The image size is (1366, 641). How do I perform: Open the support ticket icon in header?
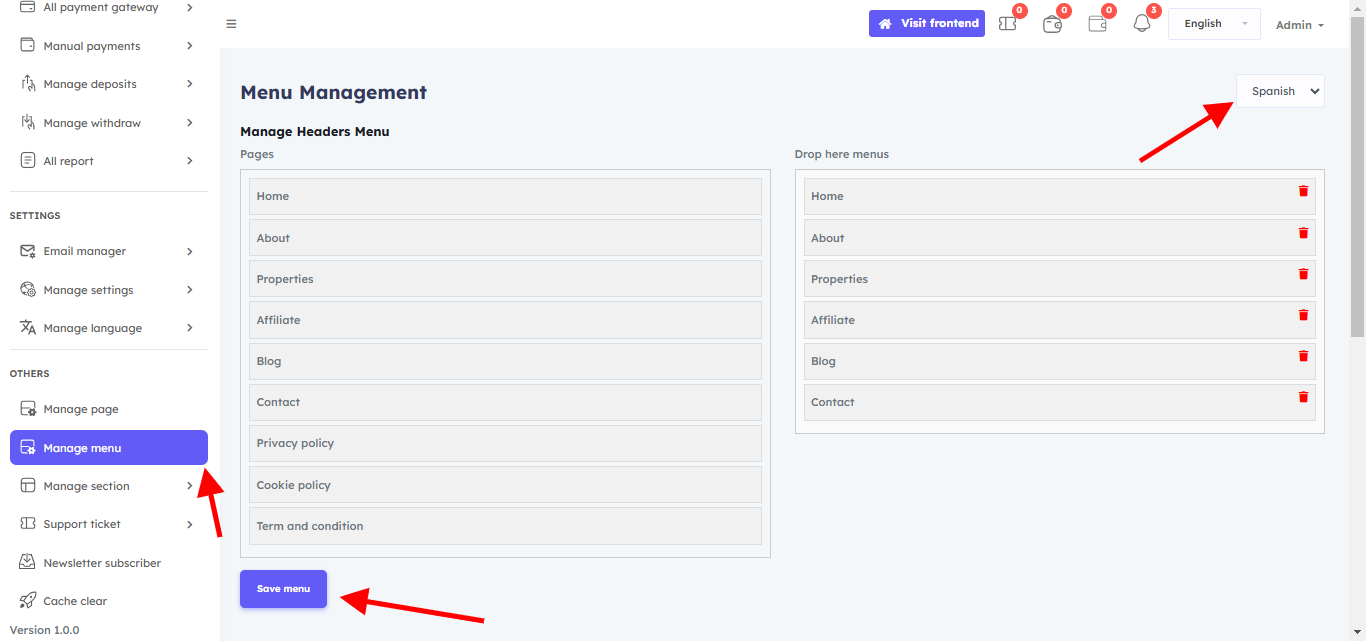(x=1008, y=24)
